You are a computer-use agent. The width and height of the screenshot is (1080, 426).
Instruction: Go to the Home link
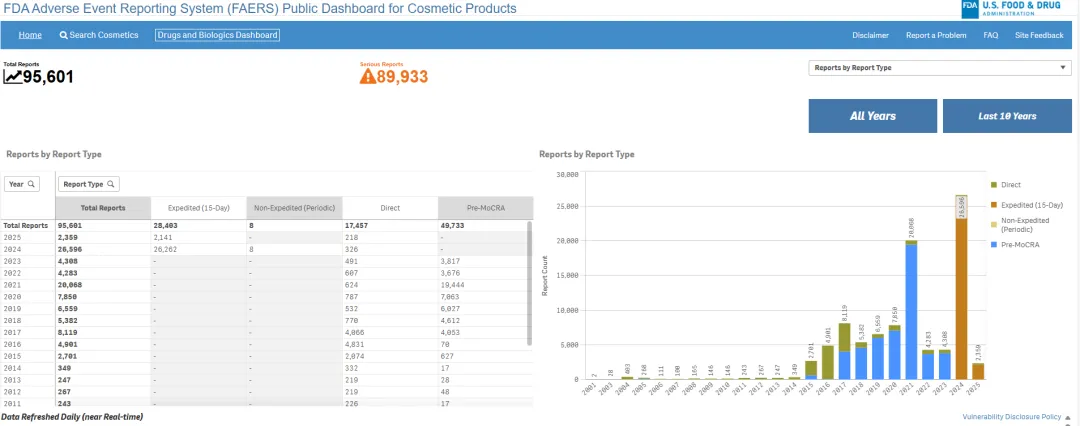(x=30, y=35)
